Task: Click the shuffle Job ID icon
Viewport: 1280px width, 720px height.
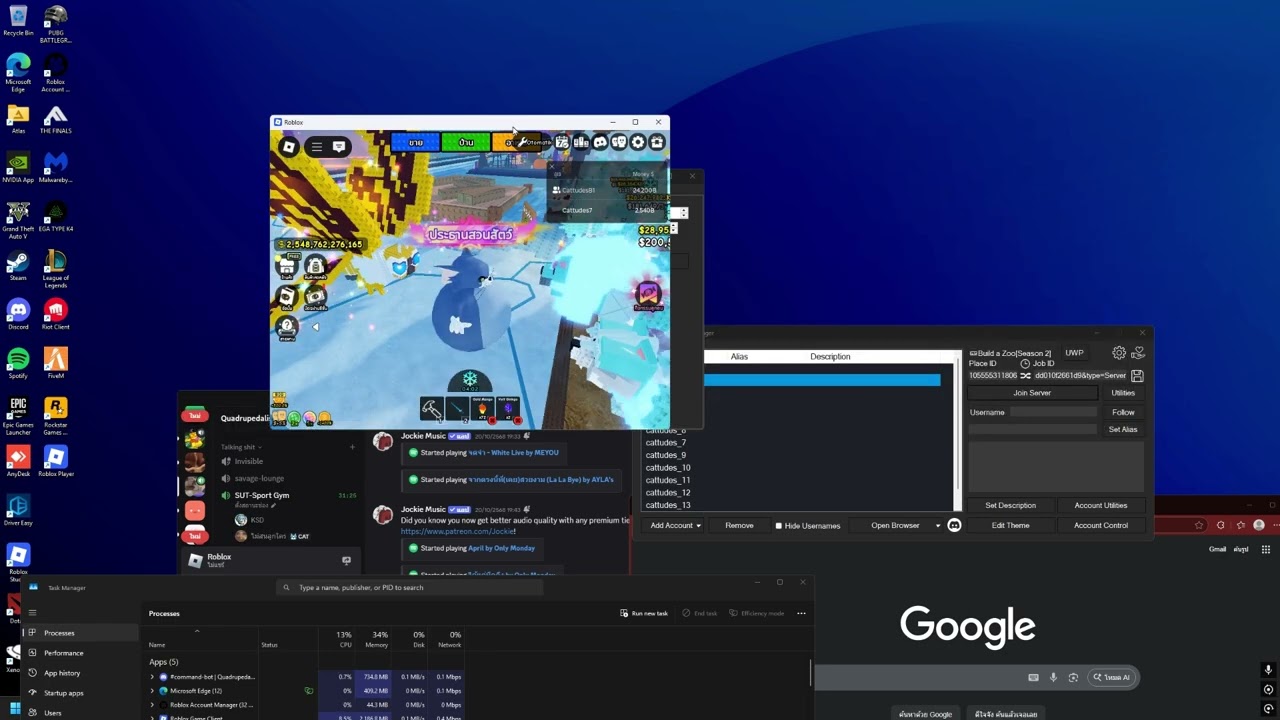Action: [1025, 375]
